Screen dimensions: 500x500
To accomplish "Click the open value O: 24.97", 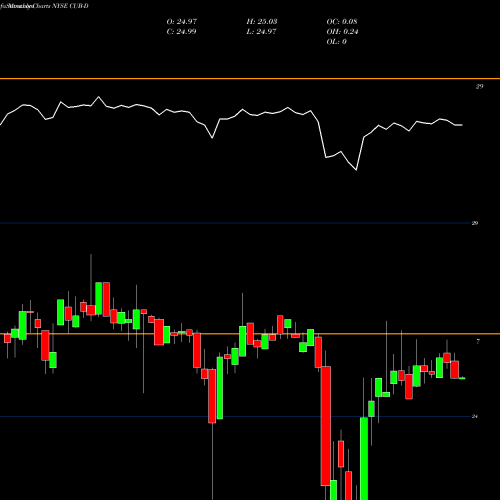I will [x=182, y=22].
